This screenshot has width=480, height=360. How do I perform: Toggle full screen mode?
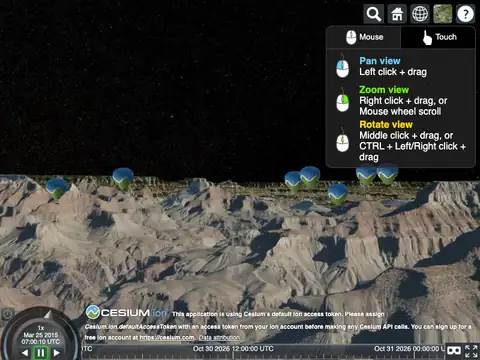tap(471, 351)
